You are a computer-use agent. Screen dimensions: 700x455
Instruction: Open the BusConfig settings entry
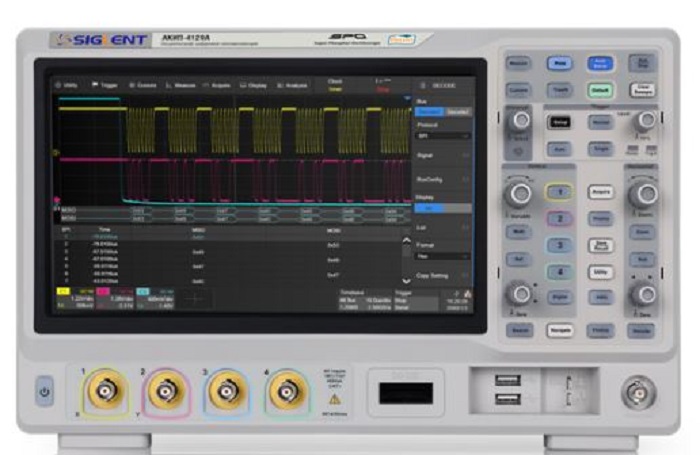443,179
